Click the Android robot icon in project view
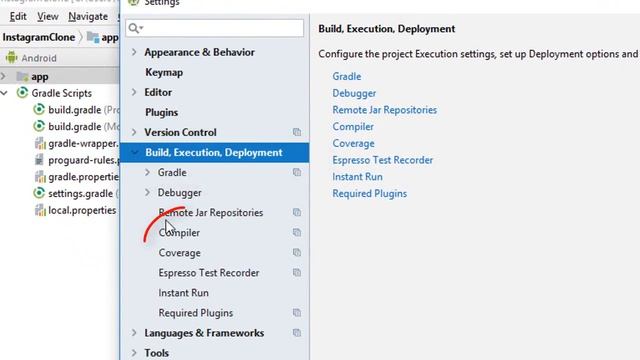The height and width of the screenshot is (360, 640). [x=11, y=58]
